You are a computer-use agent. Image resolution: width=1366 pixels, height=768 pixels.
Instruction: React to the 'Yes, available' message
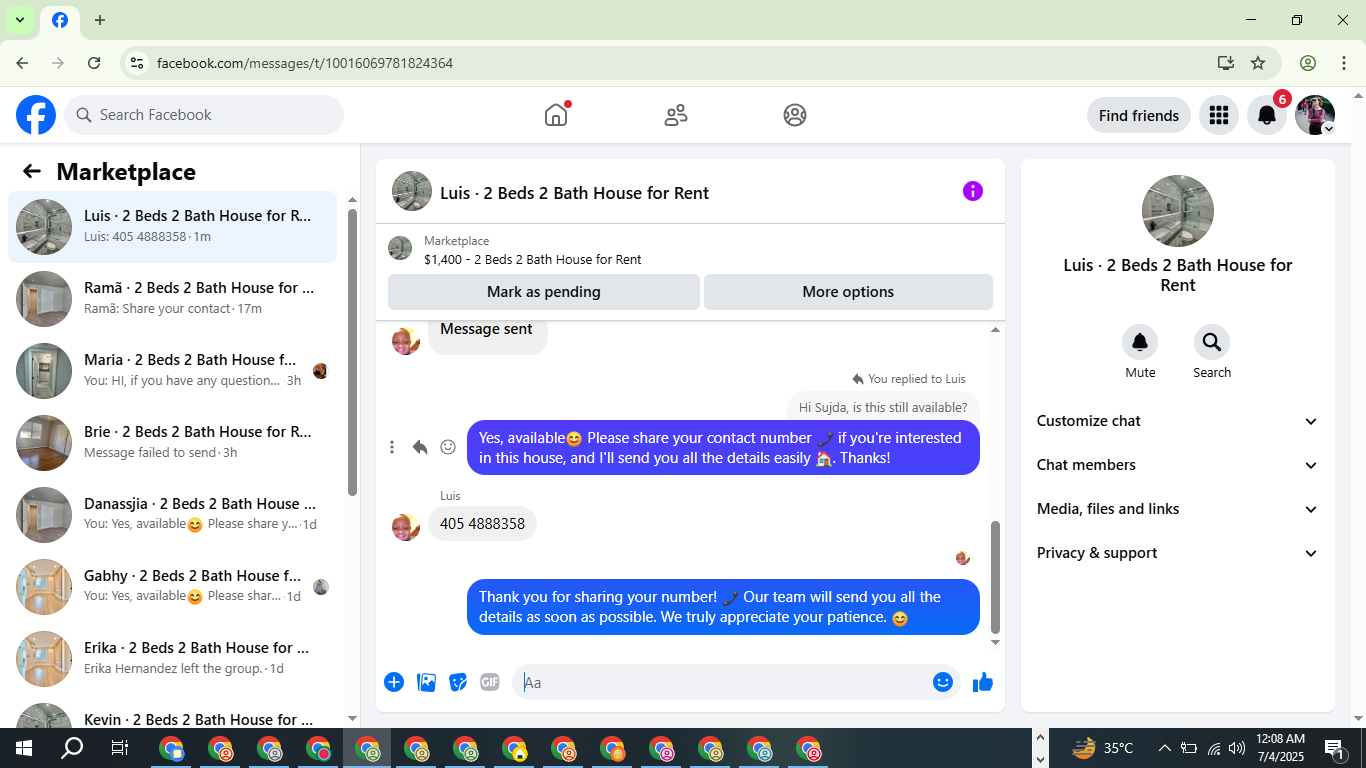[x=448, y=447]
